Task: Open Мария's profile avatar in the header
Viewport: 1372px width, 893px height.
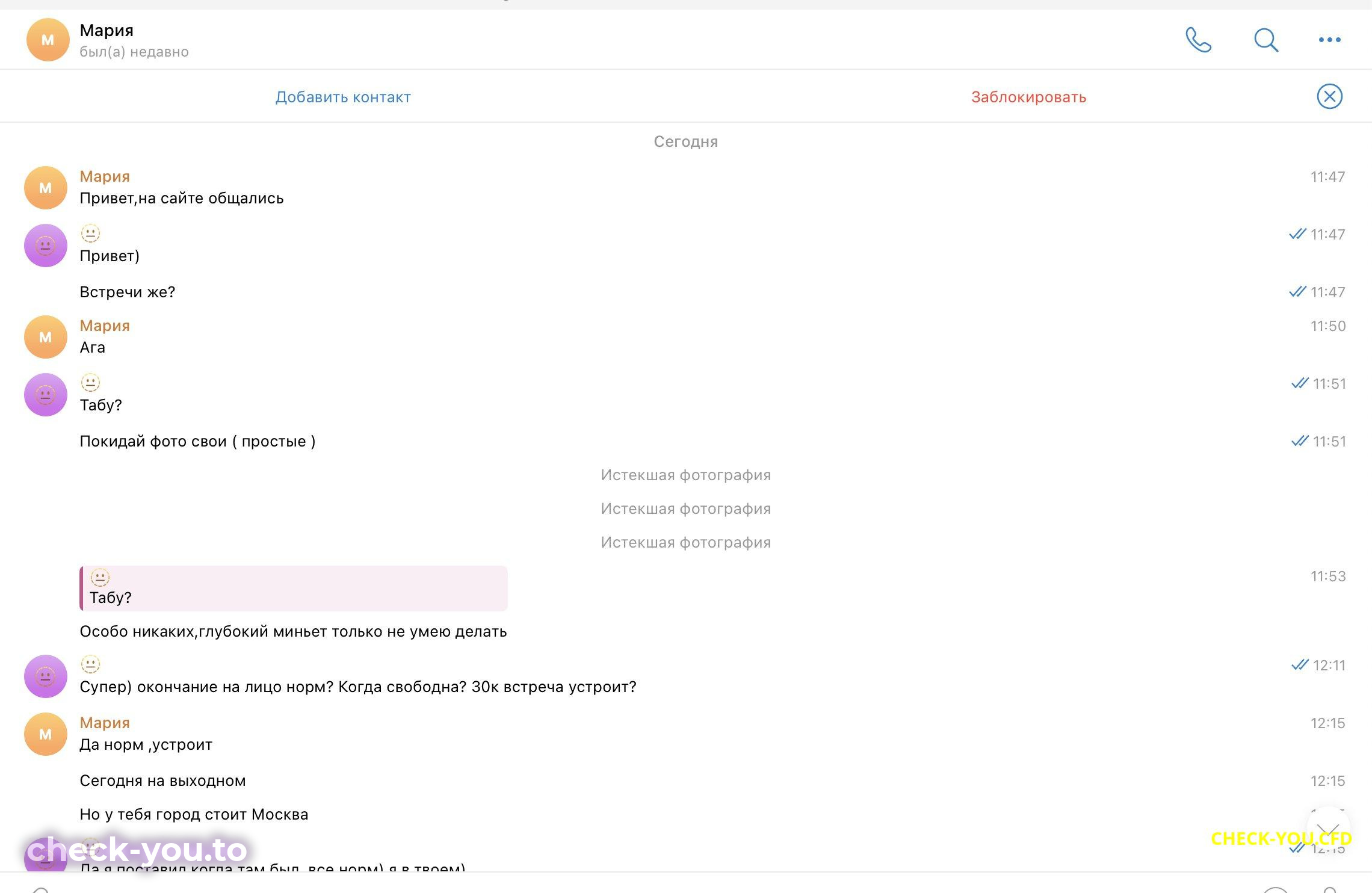Action: click(x=48, y=40)
